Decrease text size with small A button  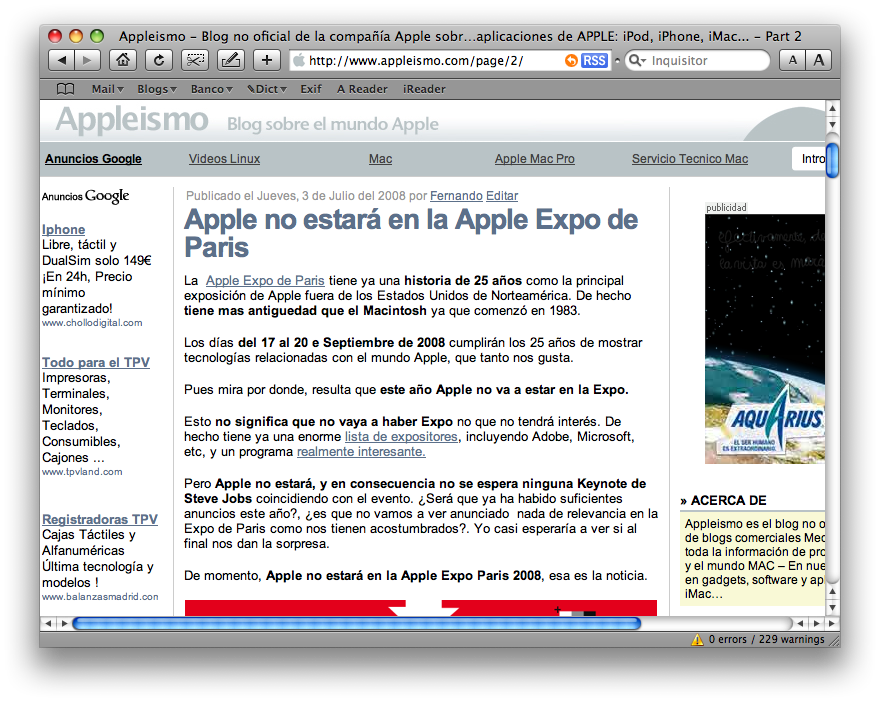pyautogui.click(x=792, y=60)
